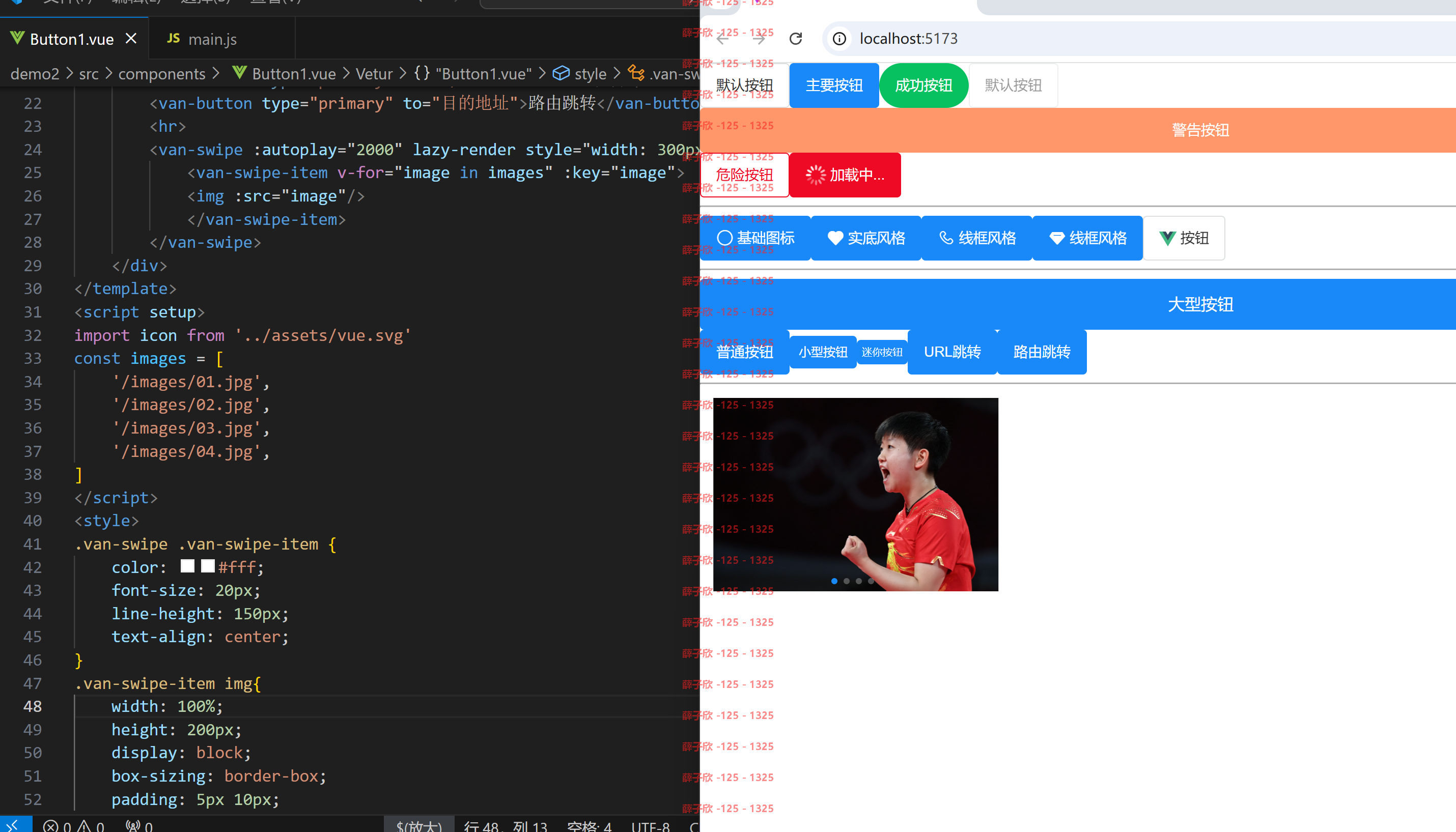Open first #fff color swatch picker

(187, 566)
